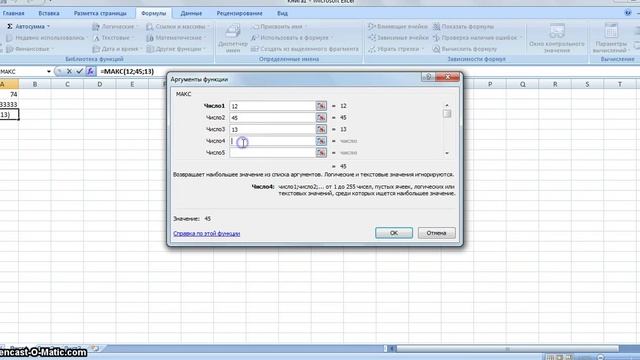Open the Текстовые functions category
This screenshot has width=640, height=360.
click(x=114, y=38)
